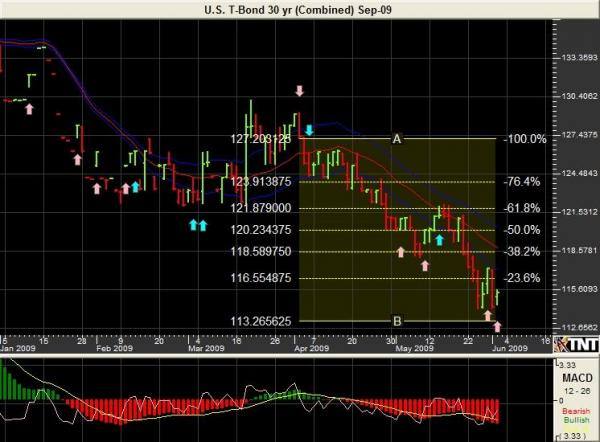
Task: Click the pink down arrow above price peak
Action: [299, 92]
